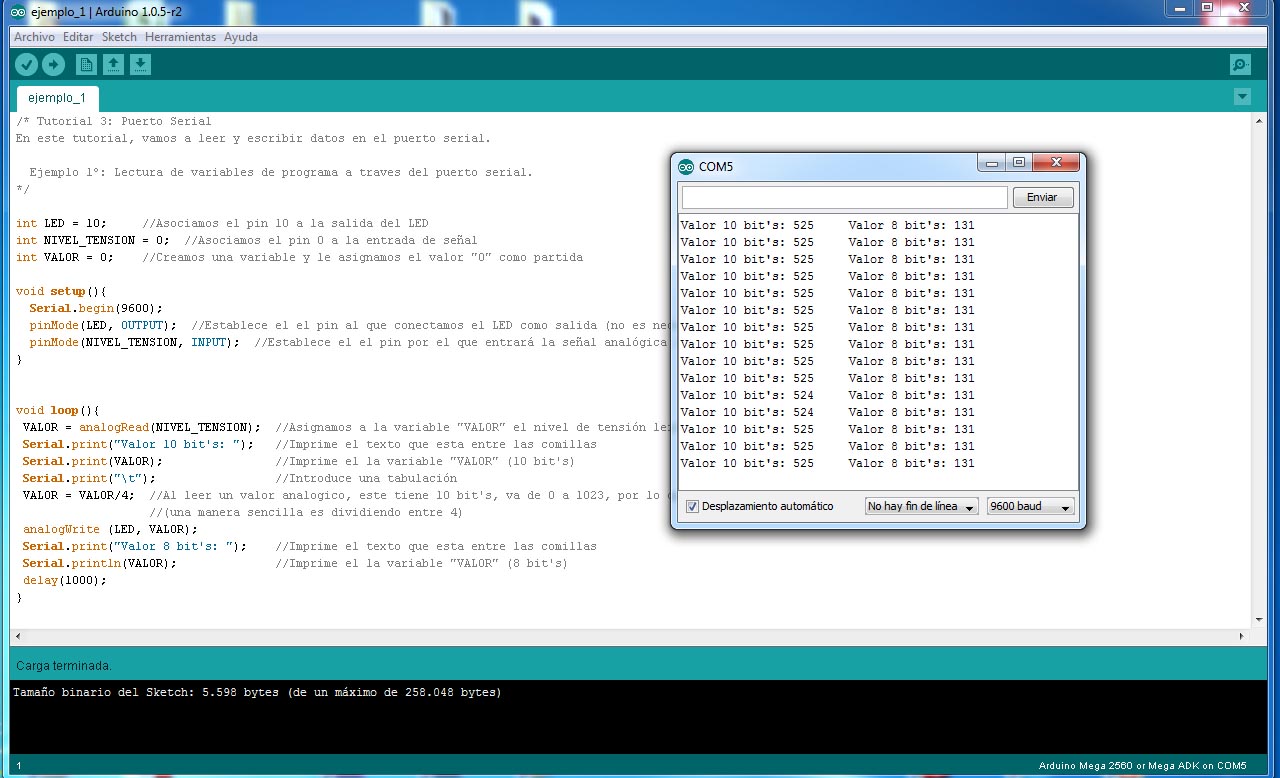Create a new sketch with the page icon
This screenshot has width=1280, height=778.
point(87,65)
